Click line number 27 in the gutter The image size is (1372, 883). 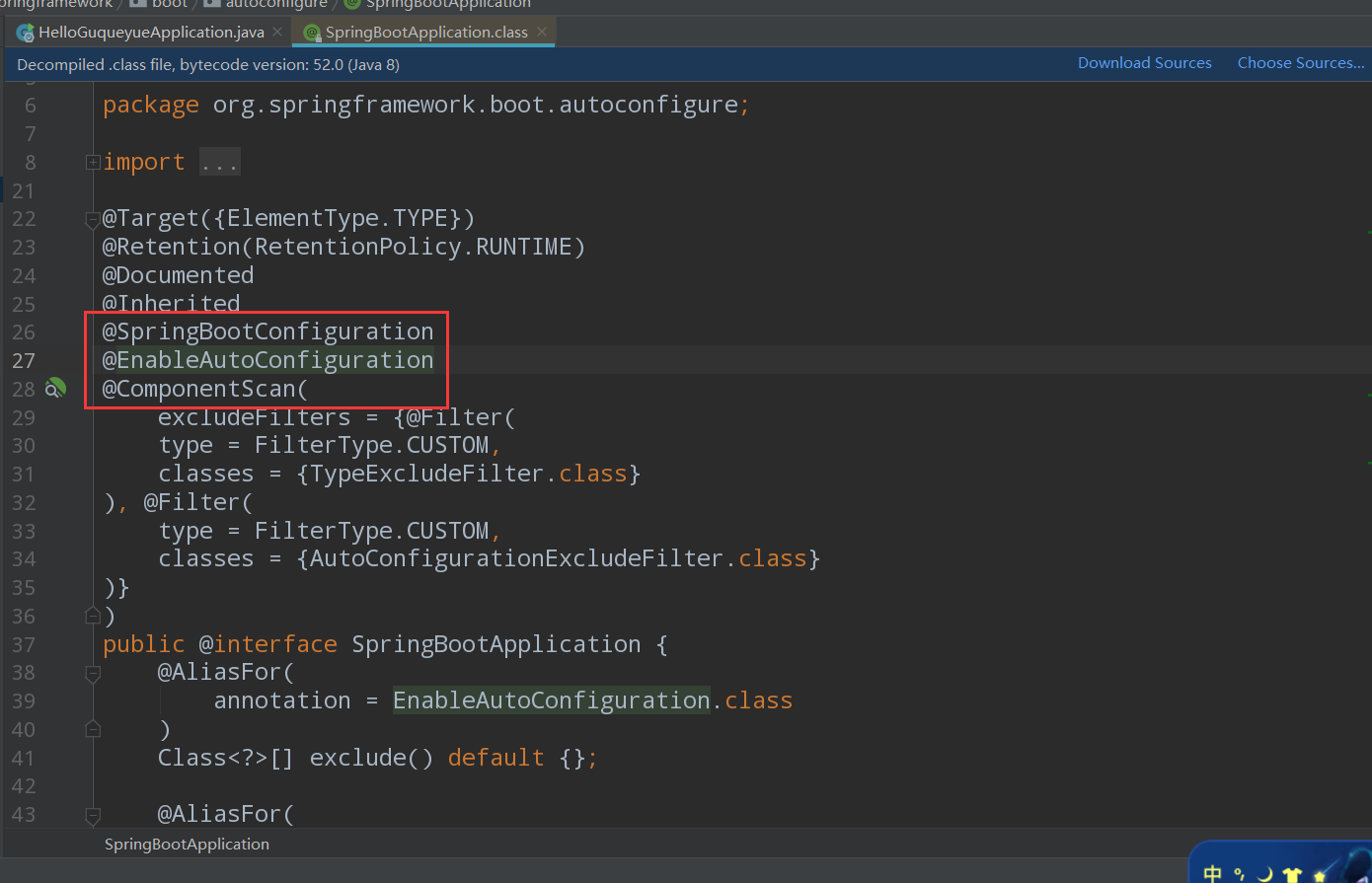(x=24, y=360)
